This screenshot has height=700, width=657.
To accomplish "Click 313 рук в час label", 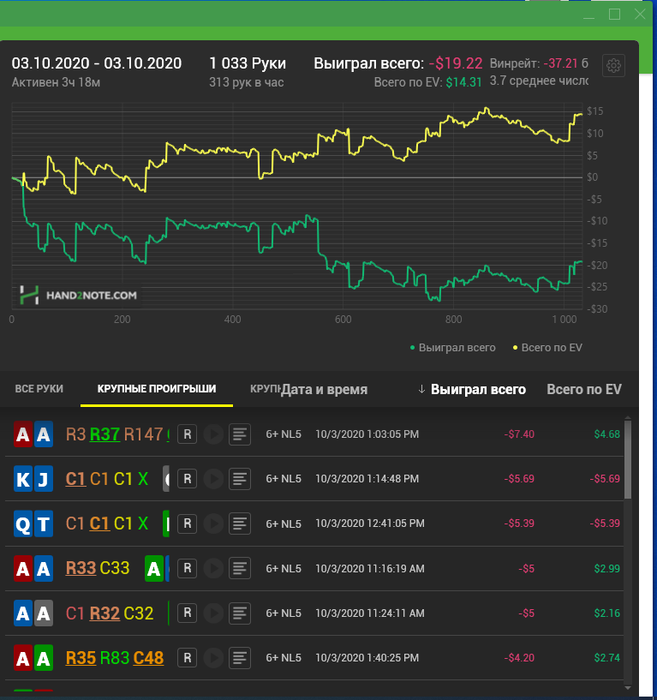I will [246, 83].
